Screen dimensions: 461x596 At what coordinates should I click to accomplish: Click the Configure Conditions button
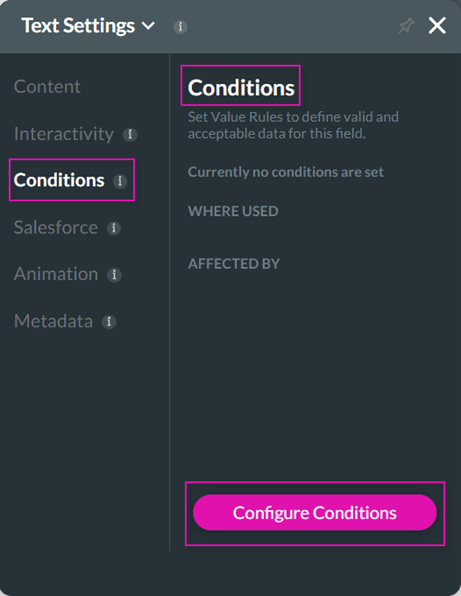tap(315, 512)
